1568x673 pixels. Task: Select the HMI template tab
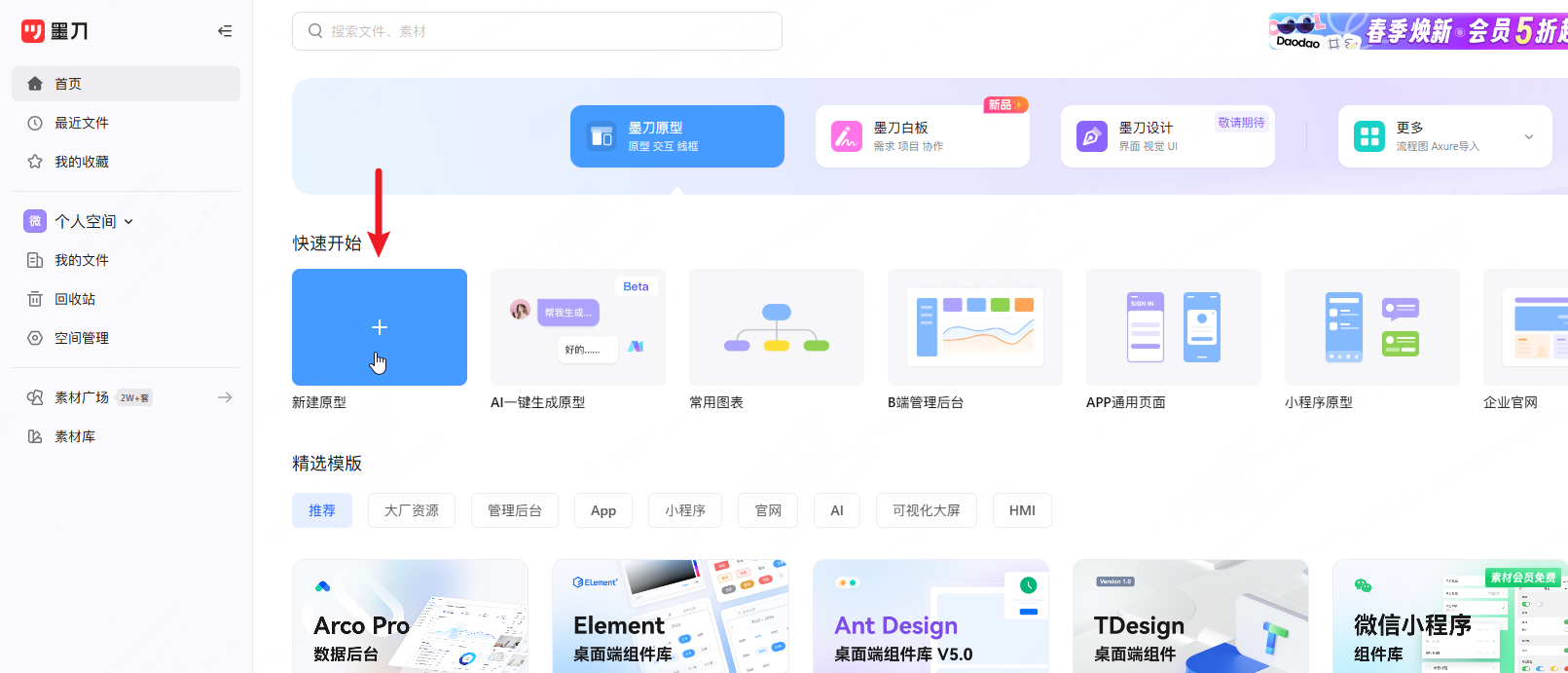[x=1022, y=510]
